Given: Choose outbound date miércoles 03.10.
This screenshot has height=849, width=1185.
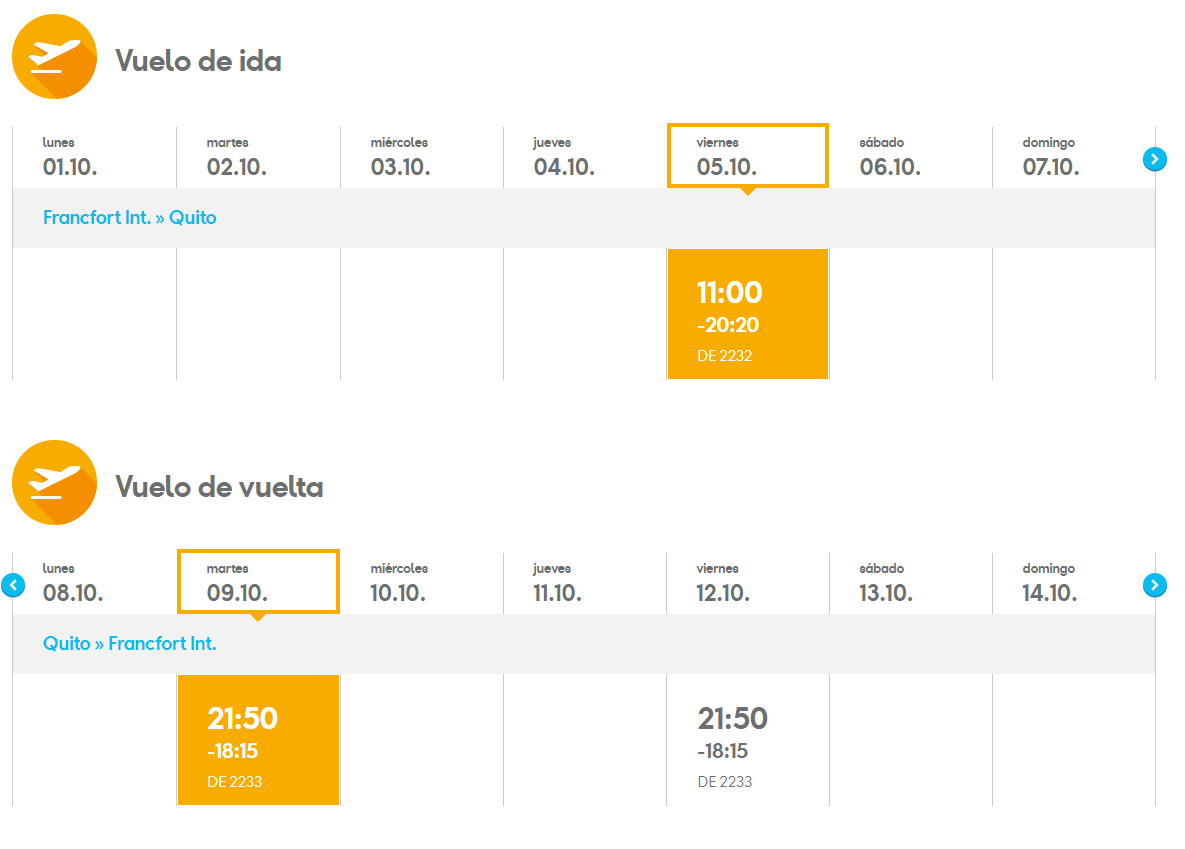Looking at the screenshot, I should [x=421, y=157].
